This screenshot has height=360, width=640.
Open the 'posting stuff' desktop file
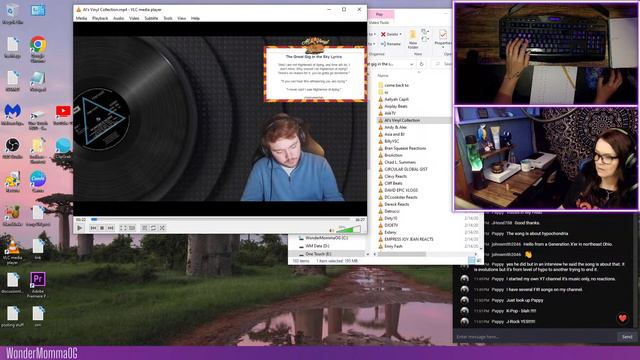(x=13, y=317)
